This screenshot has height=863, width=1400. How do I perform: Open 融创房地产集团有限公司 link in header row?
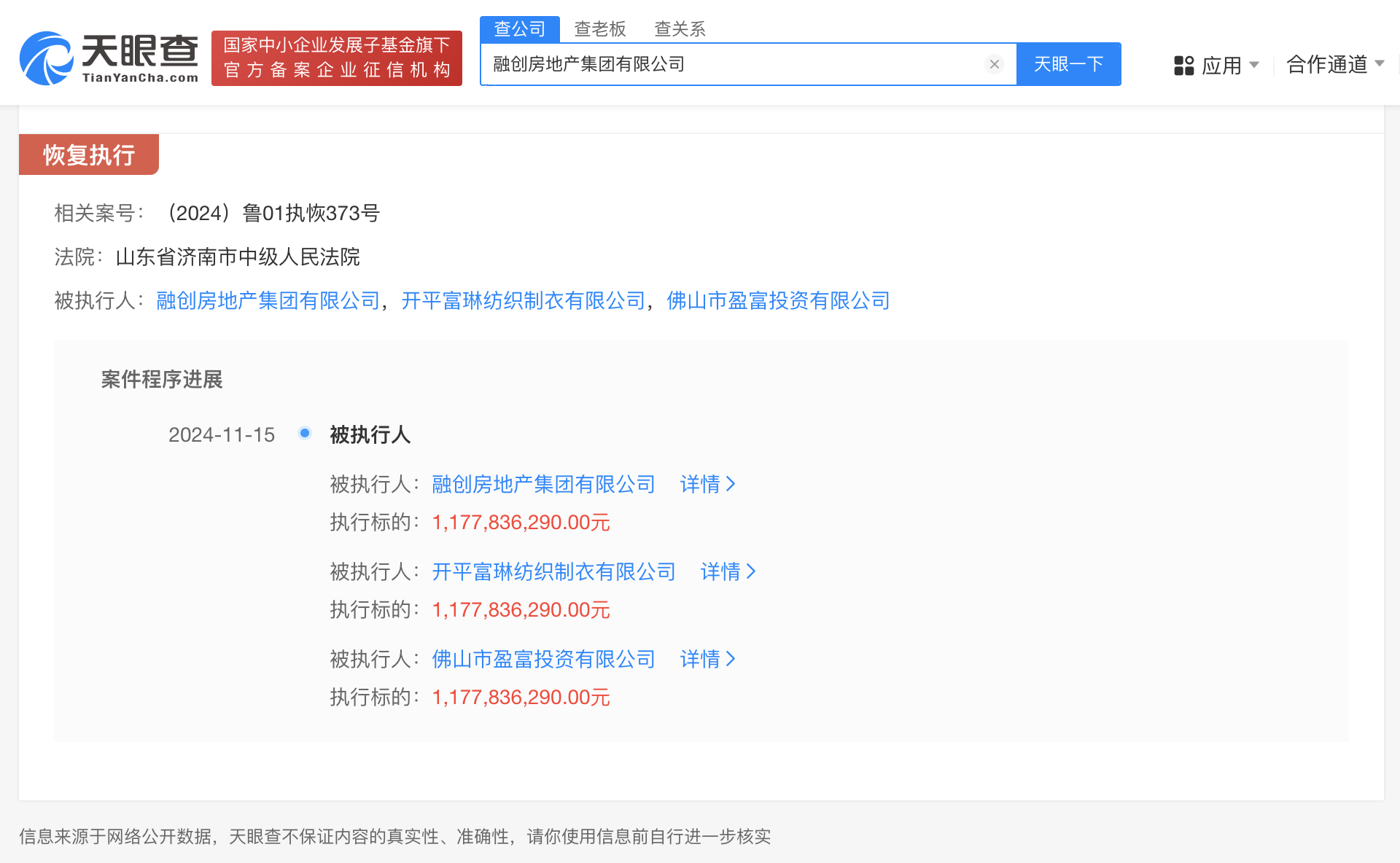pos(268,300)
